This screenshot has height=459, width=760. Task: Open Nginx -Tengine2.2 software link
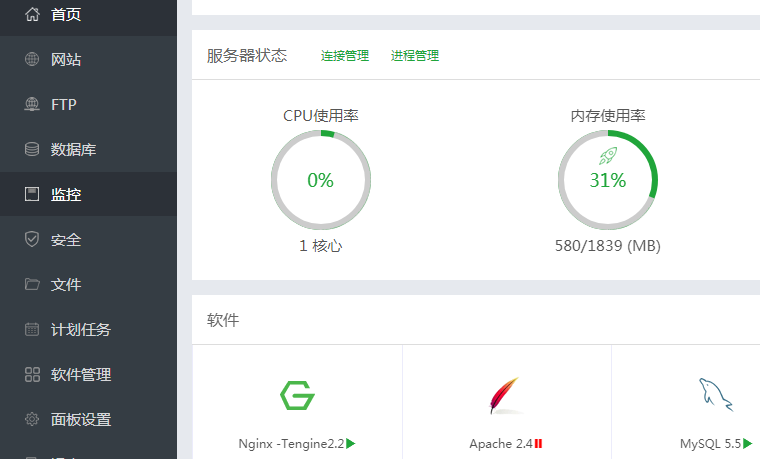(291, 443)
